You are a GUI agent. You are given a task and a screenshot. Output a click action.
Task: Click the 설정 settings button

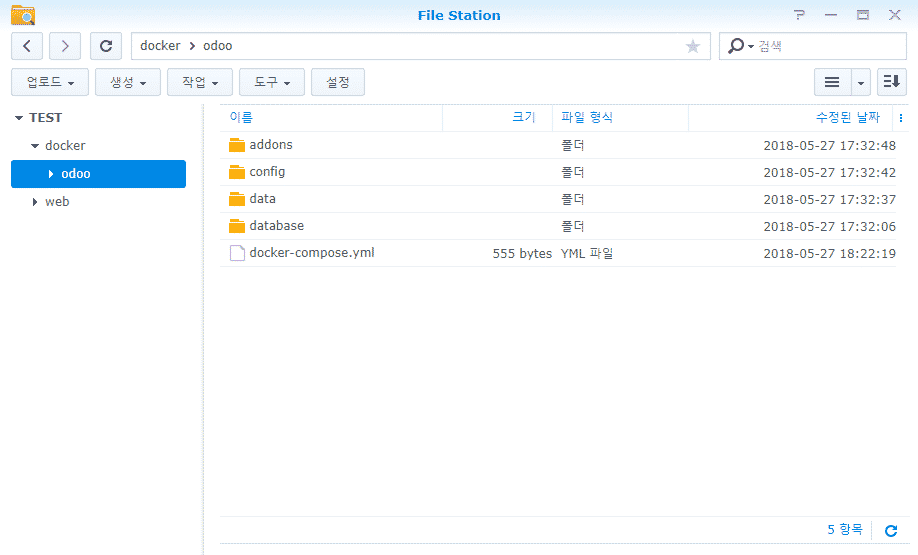pyautogui.click(x=338, y=82)
